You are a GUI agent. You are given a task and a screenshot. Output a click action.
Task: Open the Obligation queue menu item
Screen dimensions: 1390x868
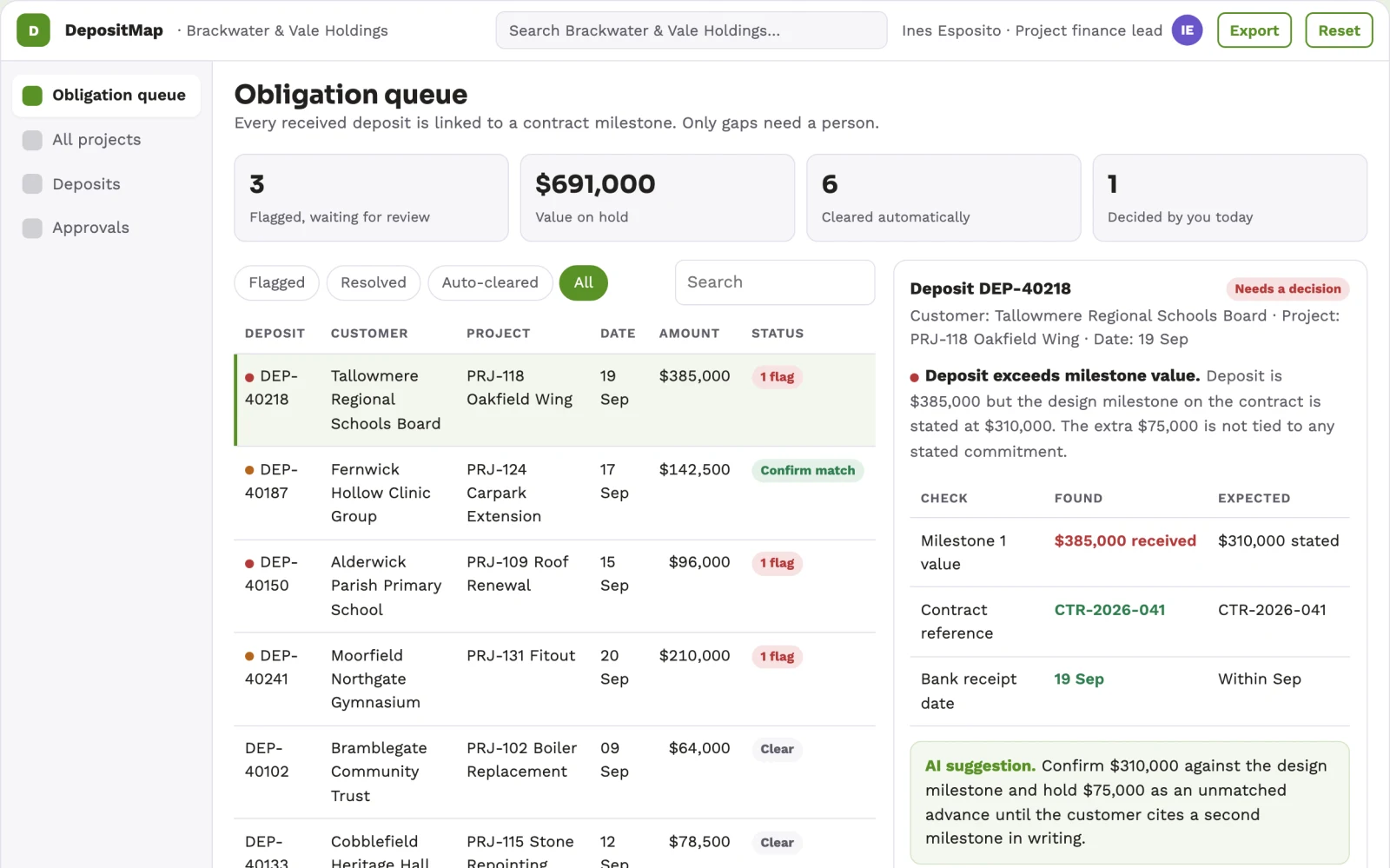coord(106,96)
